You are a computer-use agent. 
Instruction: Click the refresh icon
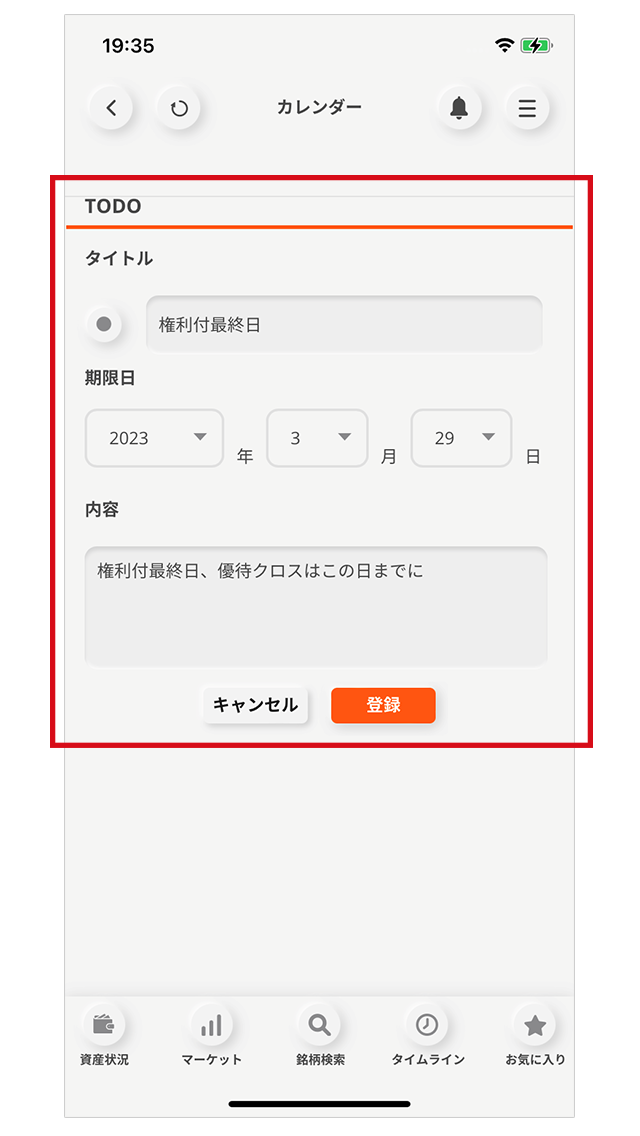[x=178, y=108]
